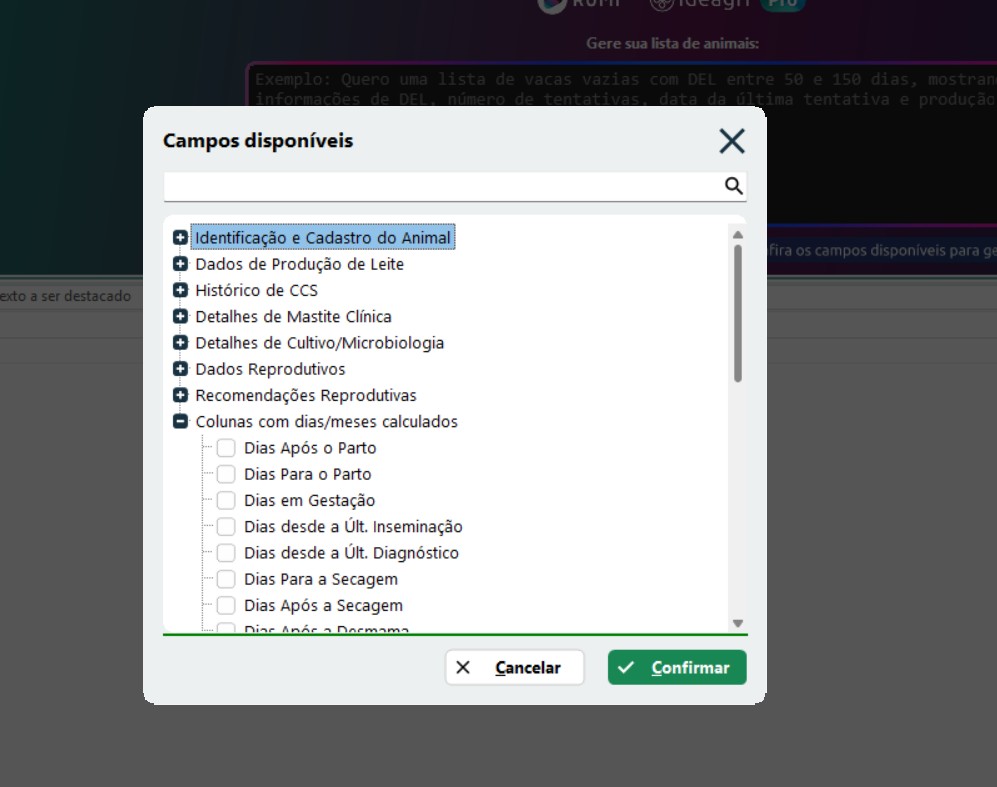Image resolution: width=997 pixels, height=787 pixels.
Task: Click the green Confirmar button
Action: [x=677, y=668]
